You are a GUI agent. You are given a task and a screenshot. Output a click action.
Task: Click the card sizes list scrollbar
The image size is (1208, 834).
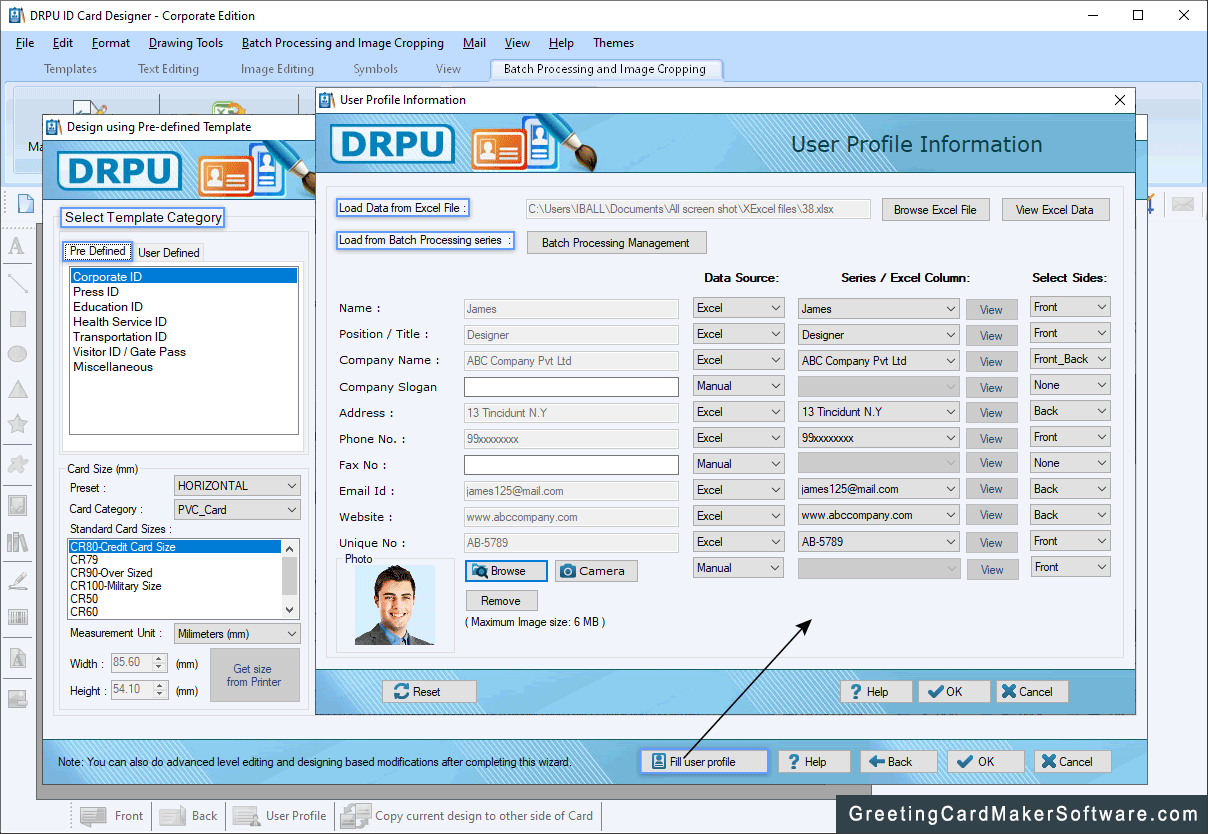coord(290,579)
